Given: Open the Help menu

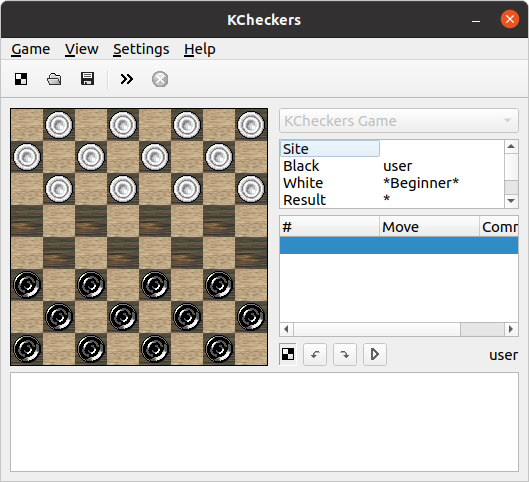Looking at the screenshot, I should point(200,49).
